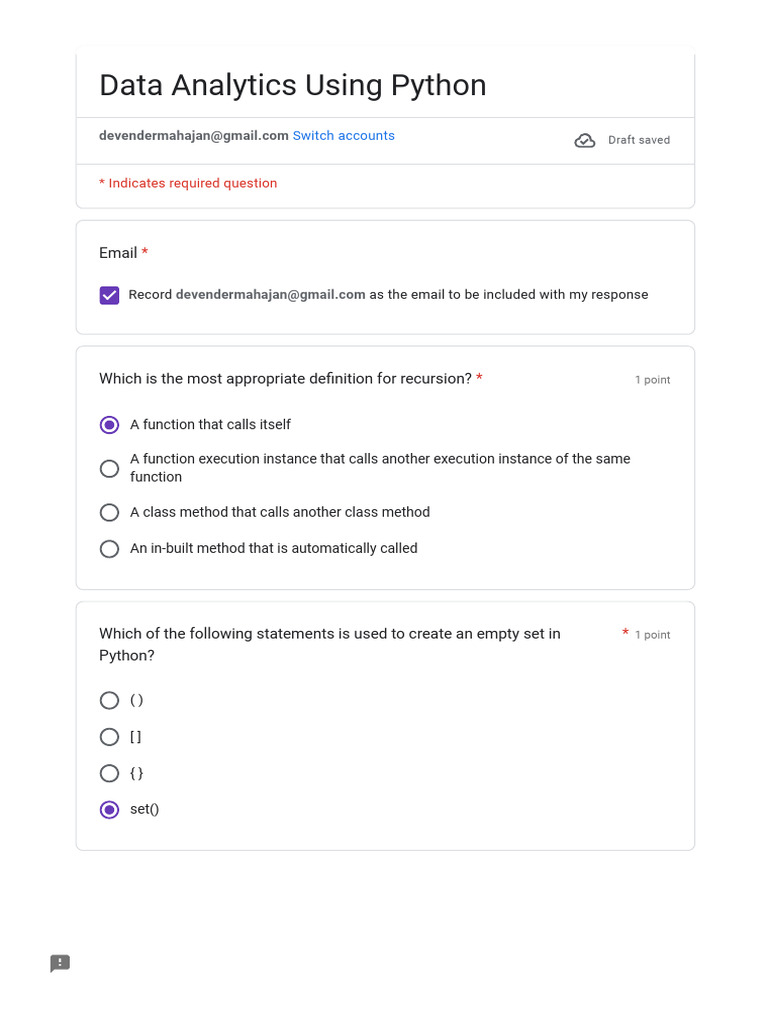The image size is (768, 1024).
Task: Choose the '[ ]' answer option
Action: point(110,737)
